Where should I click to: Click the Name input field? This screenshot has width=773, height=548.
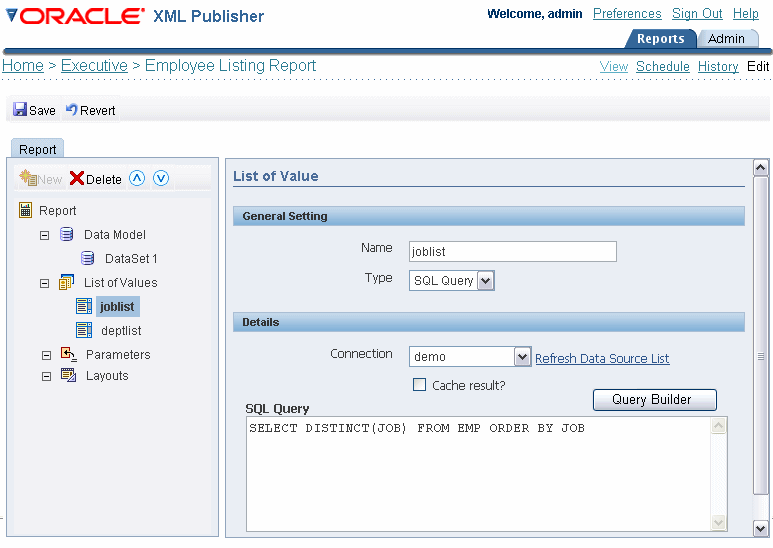tap(513, 251)
